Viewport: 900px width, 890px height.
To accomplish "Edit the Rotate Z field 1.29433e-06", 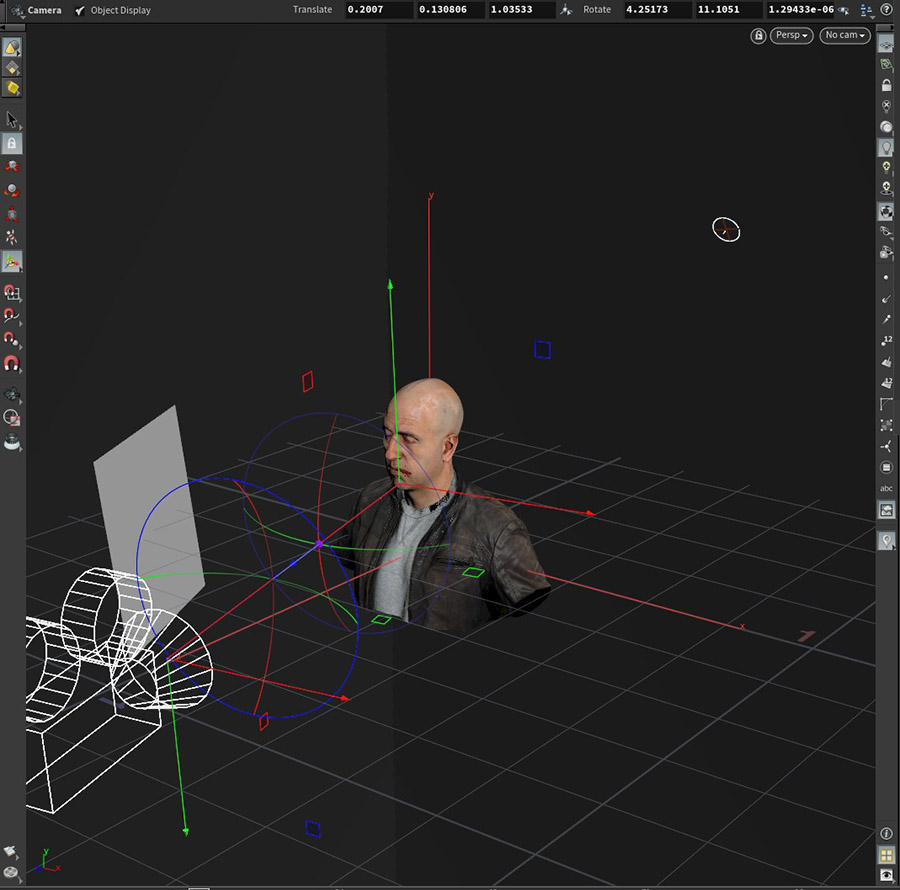I will [801, 10].
